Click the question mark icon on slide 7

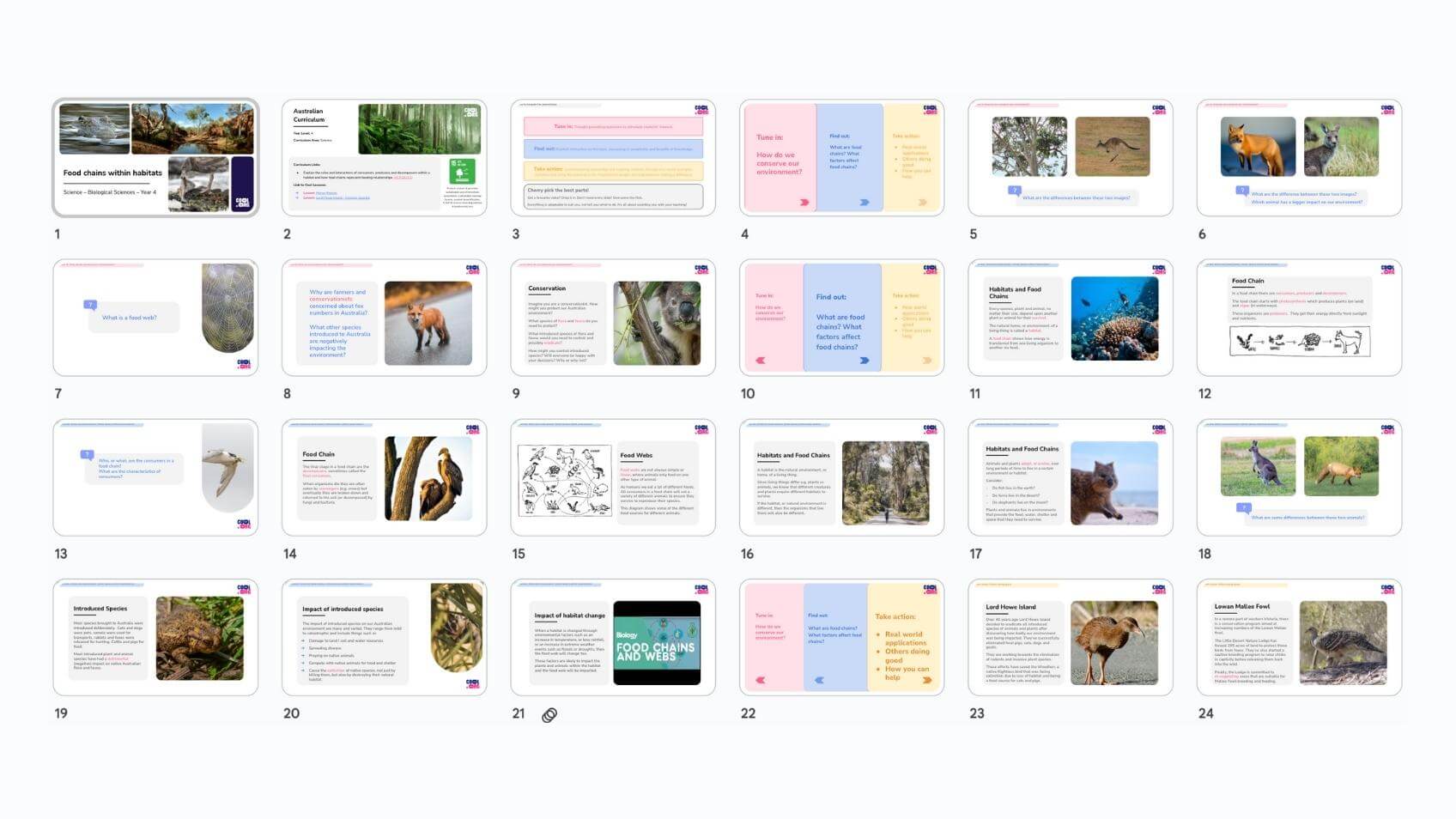(89, 305)
